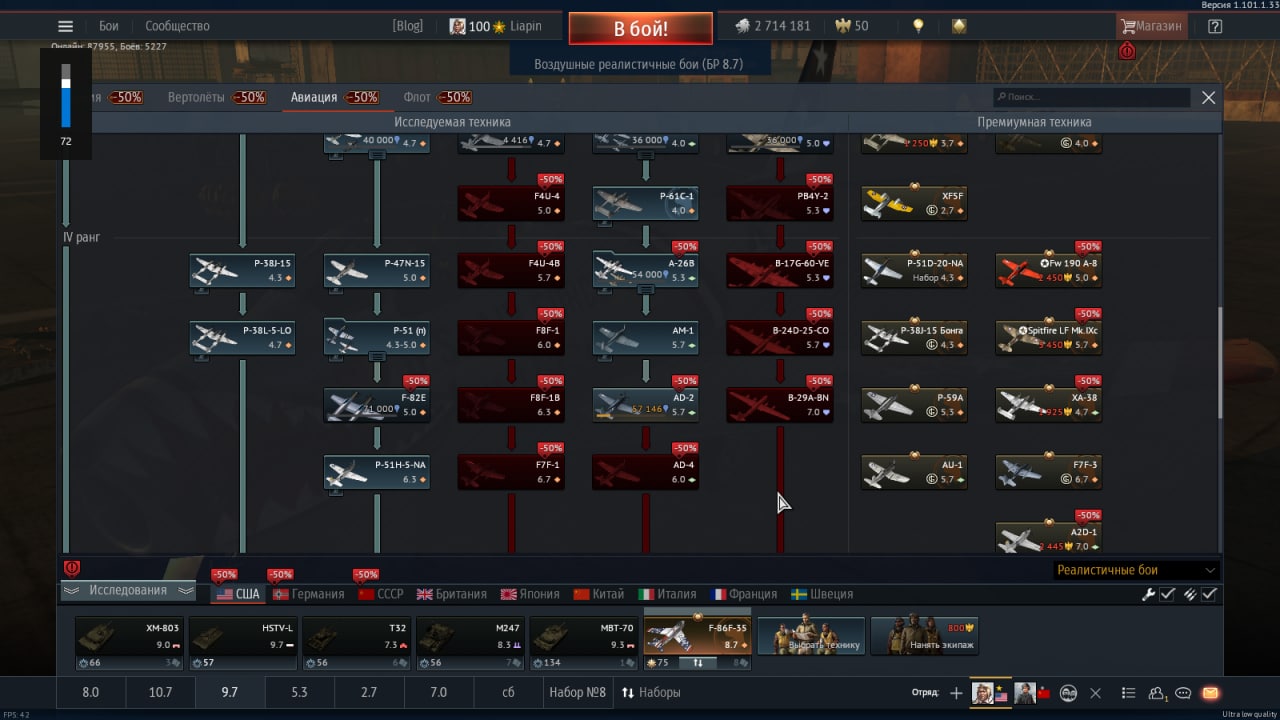Open the help question mark icon

coord(1215,27)
